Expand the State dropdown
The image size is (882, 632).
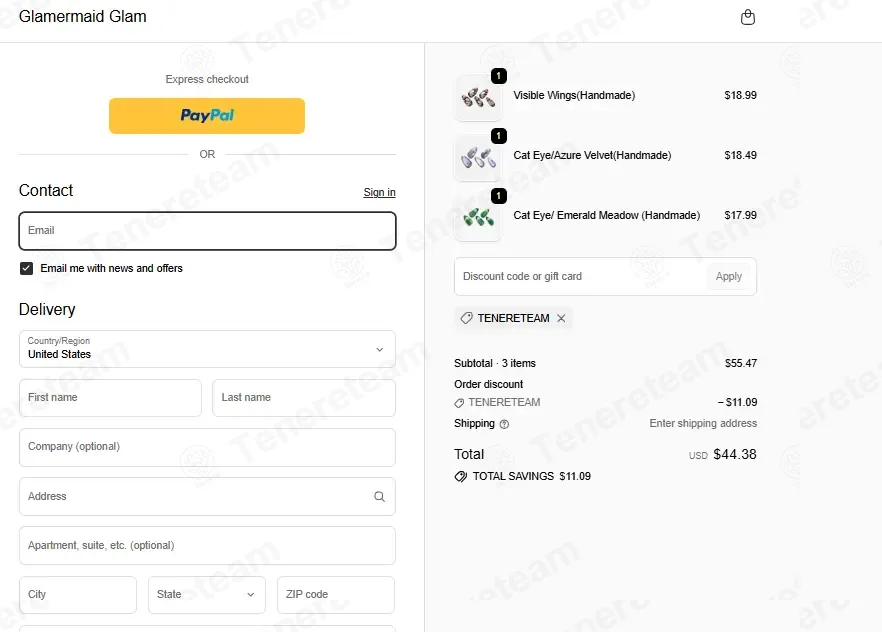pyautogui.click(x=206, y=595)
